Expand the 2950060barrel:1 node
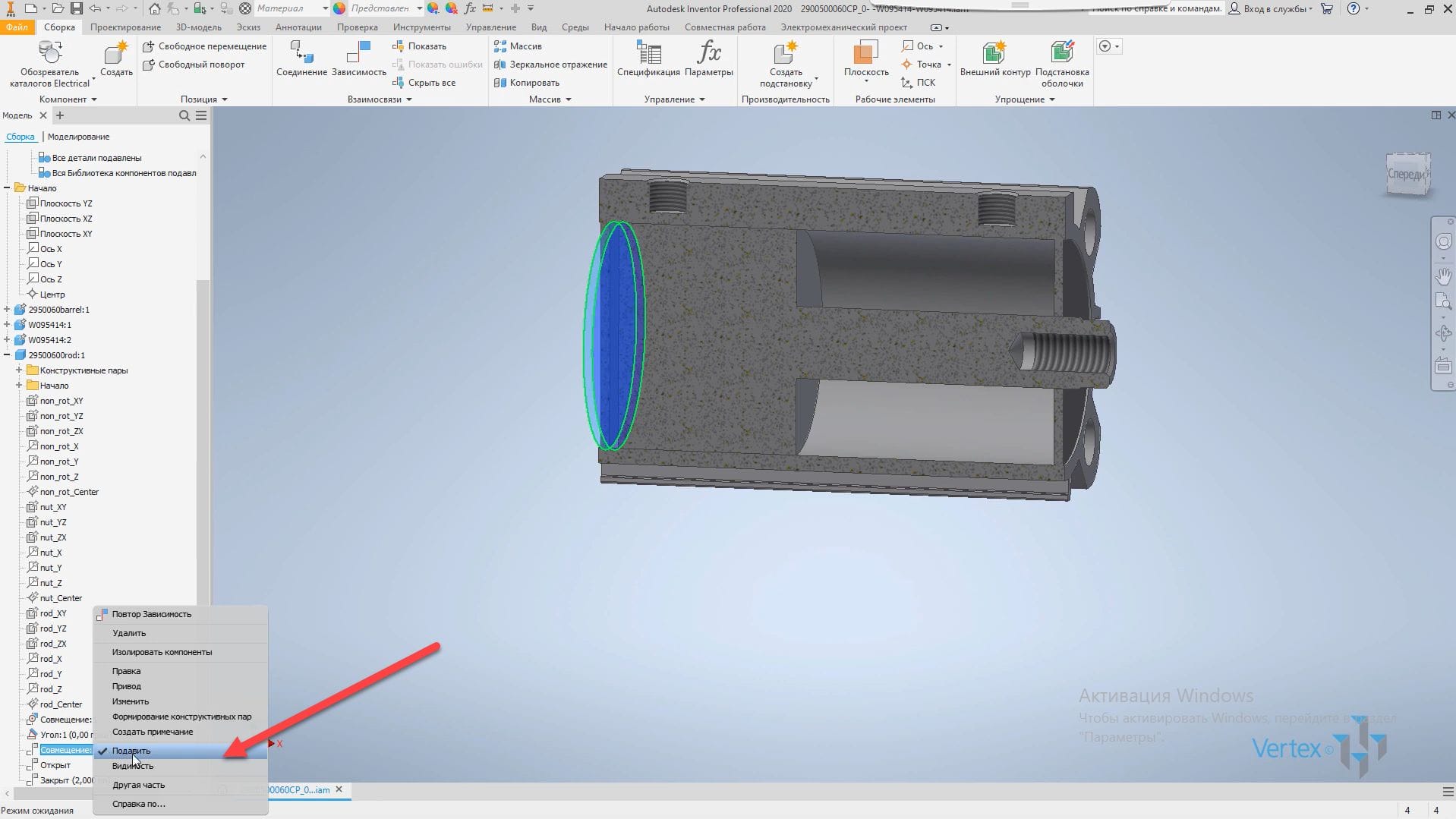1456x819 pixels. point(7,310)
